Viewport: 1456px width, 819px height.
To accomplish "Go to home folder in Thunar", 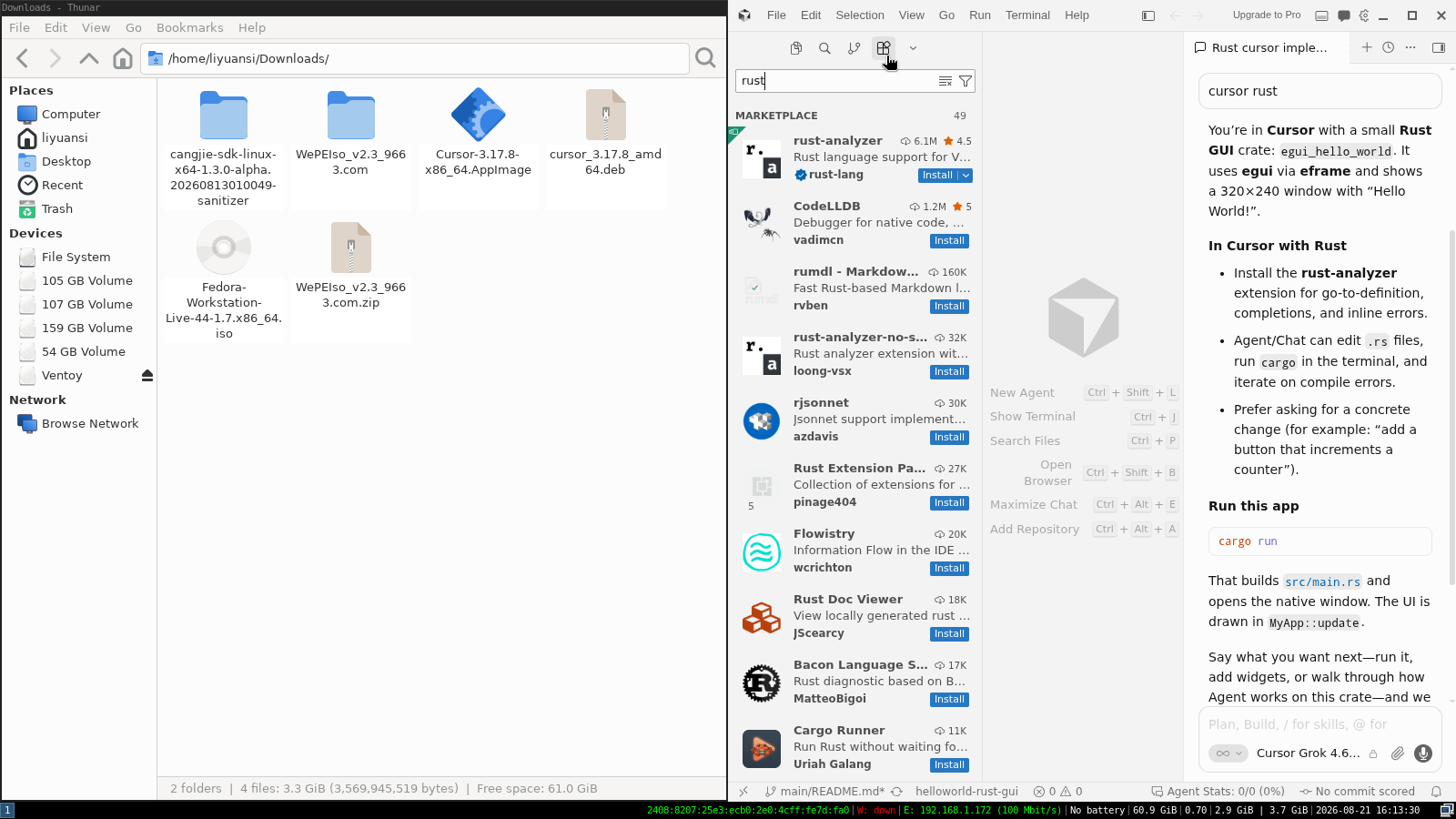I will pos(122,59).
